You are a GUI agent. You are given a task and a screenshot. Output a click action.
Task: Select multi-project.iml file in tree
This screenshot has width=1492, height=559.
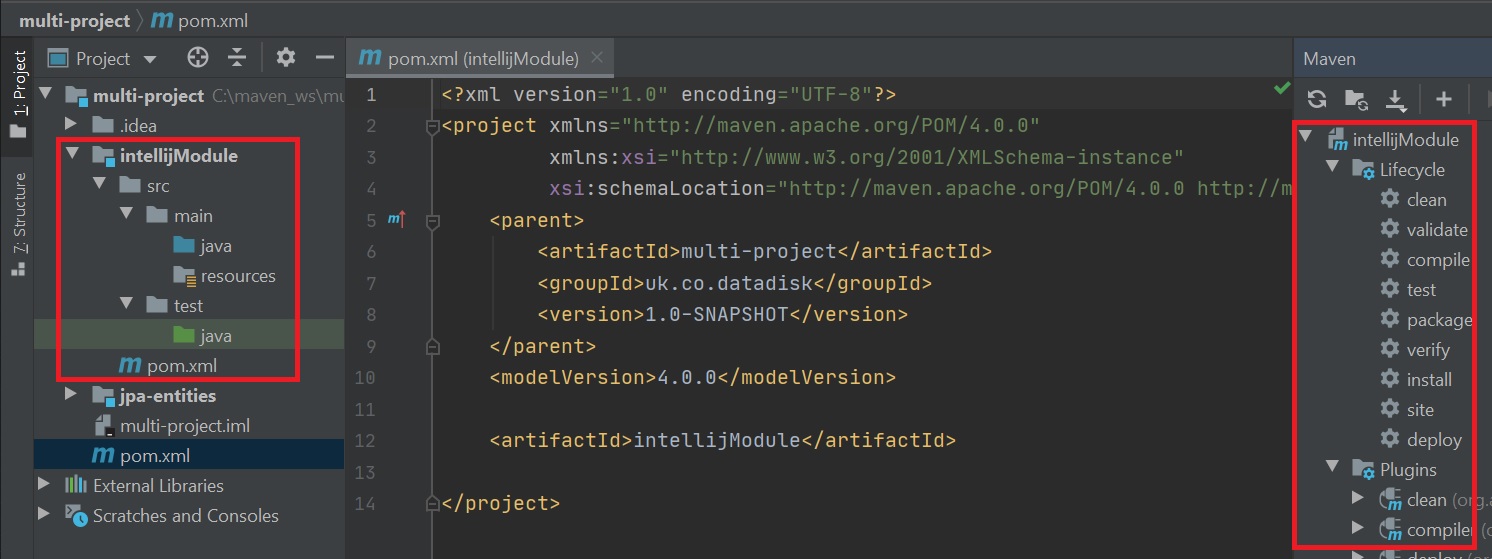[184, 426]
